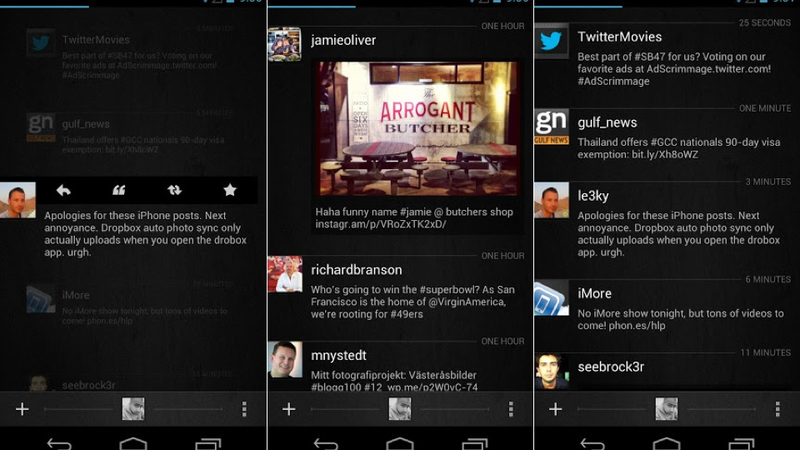
Task: Open overflow menu dots in middle screen
Action: [x=511, y=409]
